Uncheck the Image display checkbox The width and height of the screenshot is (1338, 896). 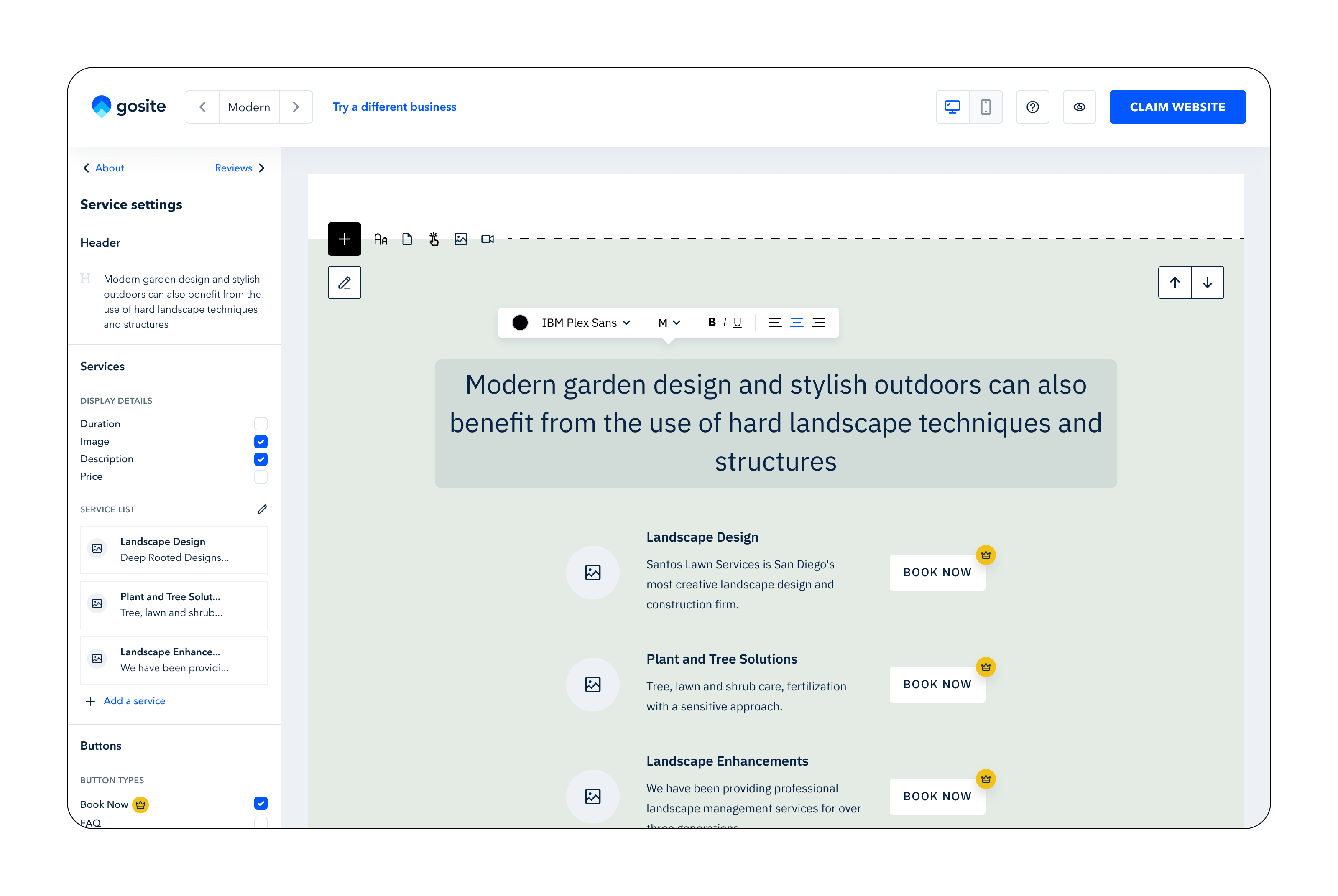[x=260, y=441]
